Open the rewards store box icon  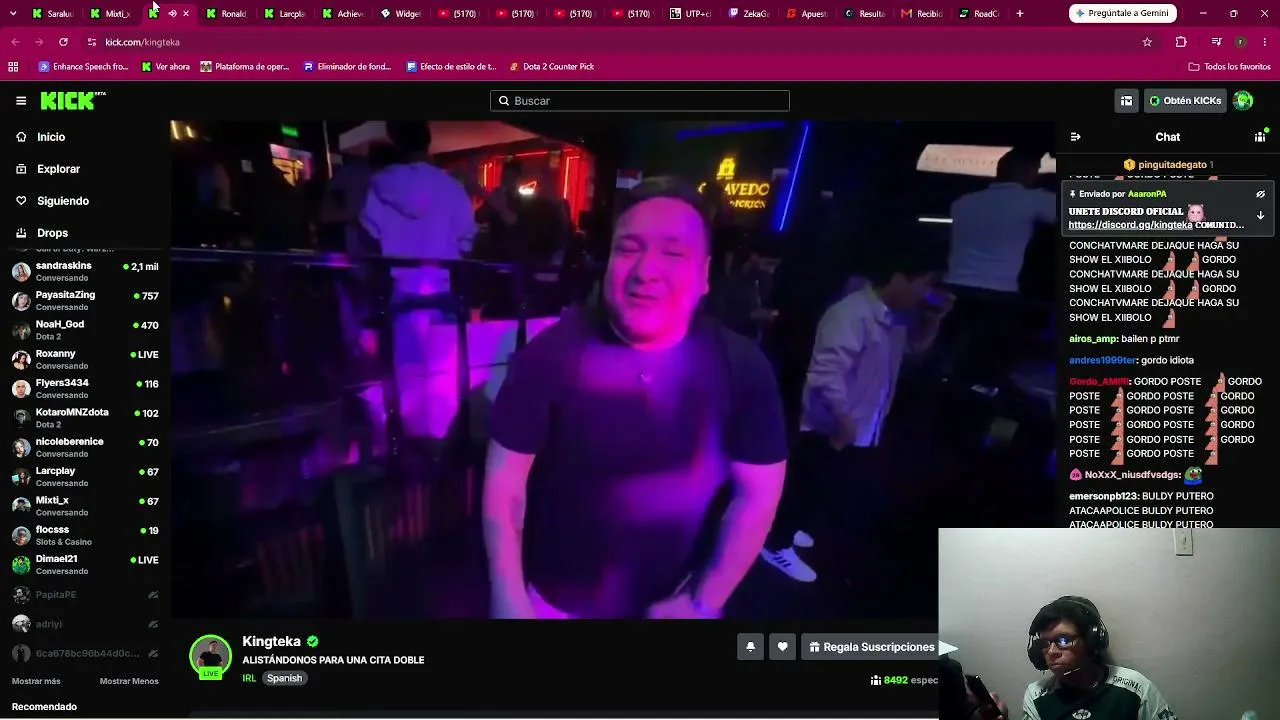(x=1126, y=101)
